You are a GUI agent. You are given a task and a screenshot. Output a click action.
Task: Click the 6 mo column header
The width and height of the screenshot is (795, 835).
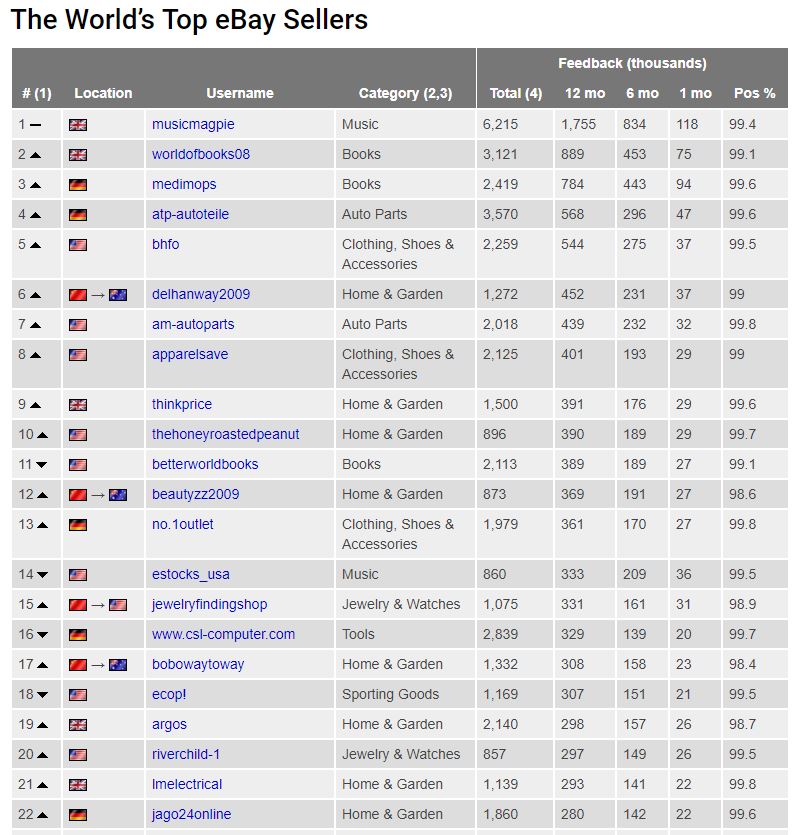pyautogui.click(x=642, y=93)
